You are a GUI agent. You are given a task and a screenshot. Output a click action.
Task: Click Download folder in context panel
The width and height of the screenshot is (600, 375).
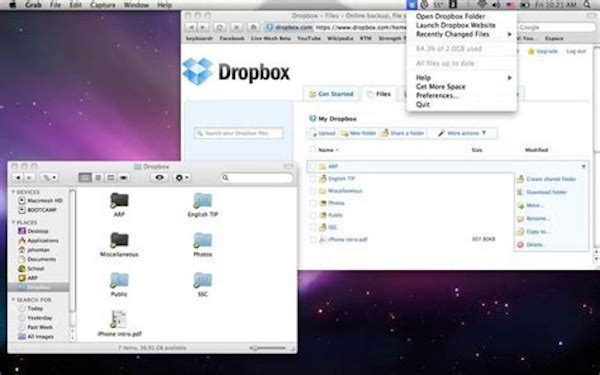pyautogui.click(x=542, y=192)
